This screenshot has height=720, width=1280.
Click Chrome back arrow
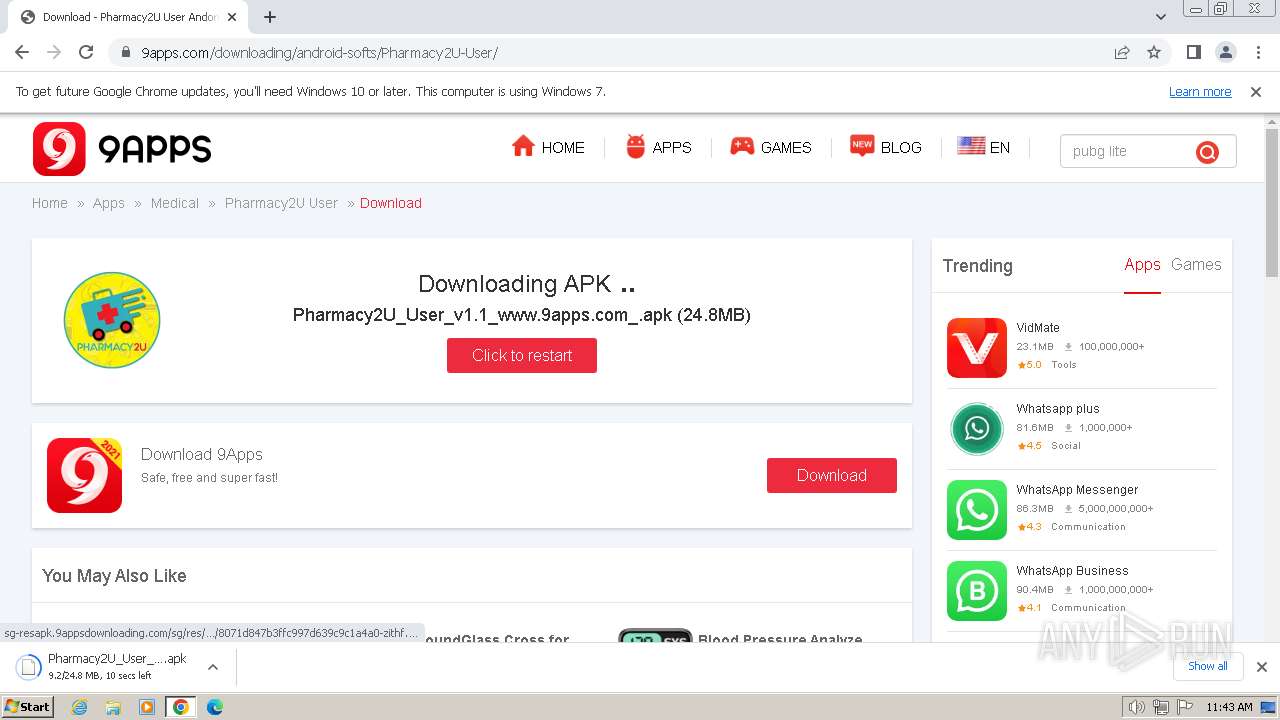pyautogui.click(x=22, y=52)
